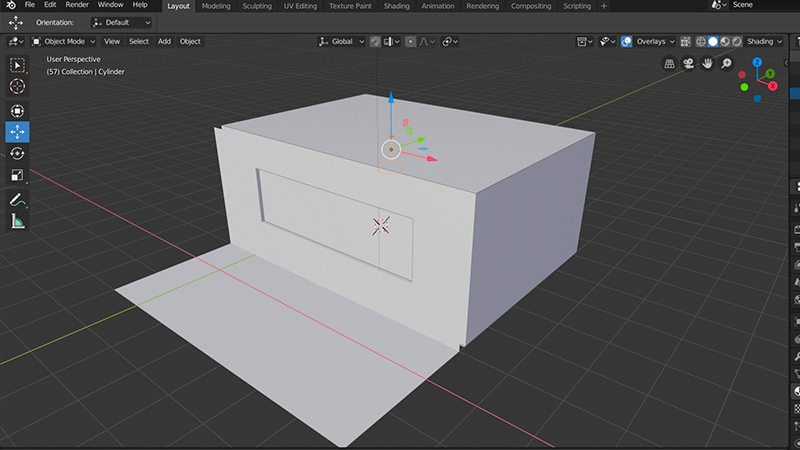Screen dimensions: 800x450
Task: Open the editor type dropdown
Action: [x=16, y=41]
